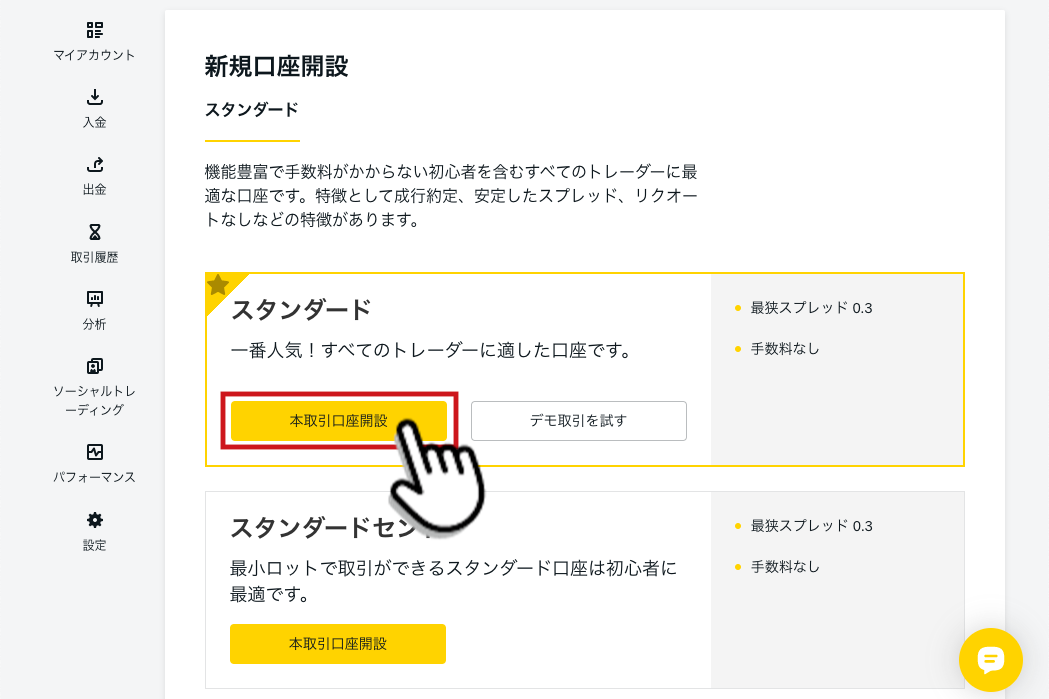Click the マイアカウント menu label
Image resolution: width=1049 pixels, height=699 pixels.
(94, 55)
